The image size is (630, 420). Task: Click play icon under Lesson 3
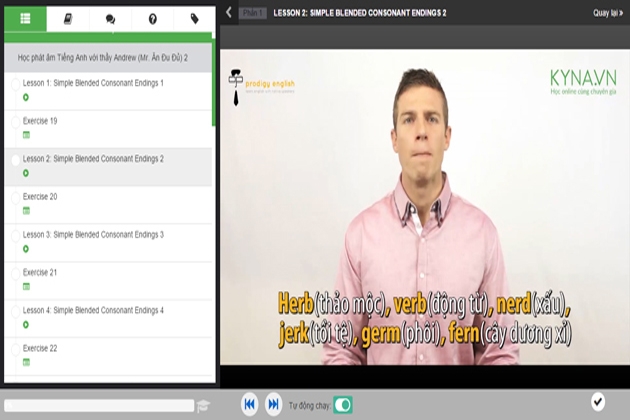pyautogui.click(x=26, y=249)
